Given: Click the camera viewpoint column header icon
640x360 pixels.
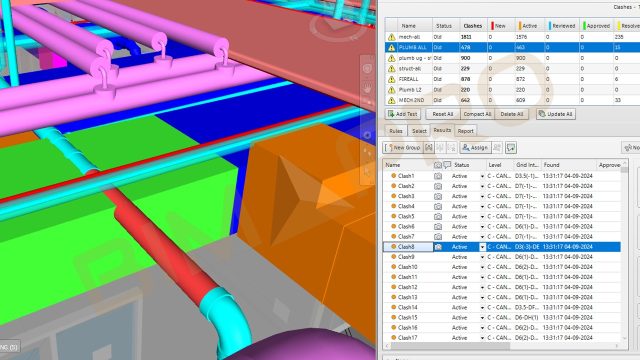Looking at the screenshot, I should 438,165.
